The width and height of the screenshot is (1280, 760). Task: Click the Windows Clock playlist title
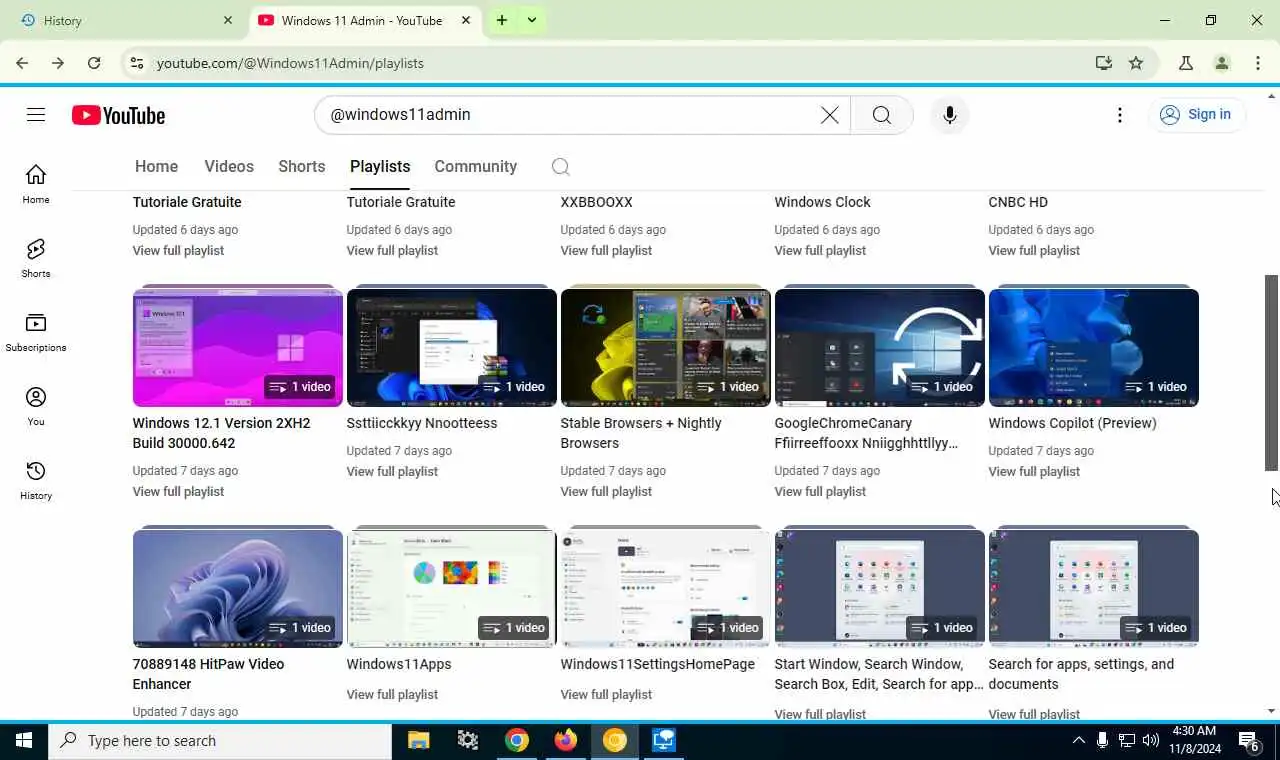tap(822, 202)
